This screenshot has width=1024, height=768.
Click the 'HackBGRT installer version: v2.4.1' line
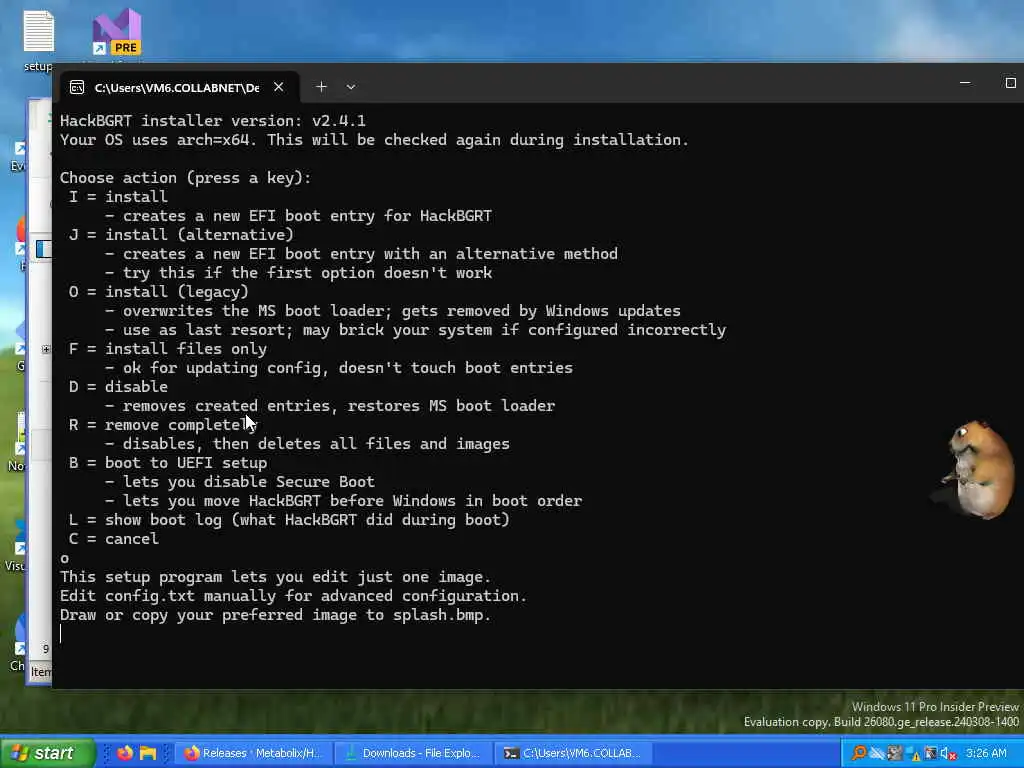coord(213,121)
